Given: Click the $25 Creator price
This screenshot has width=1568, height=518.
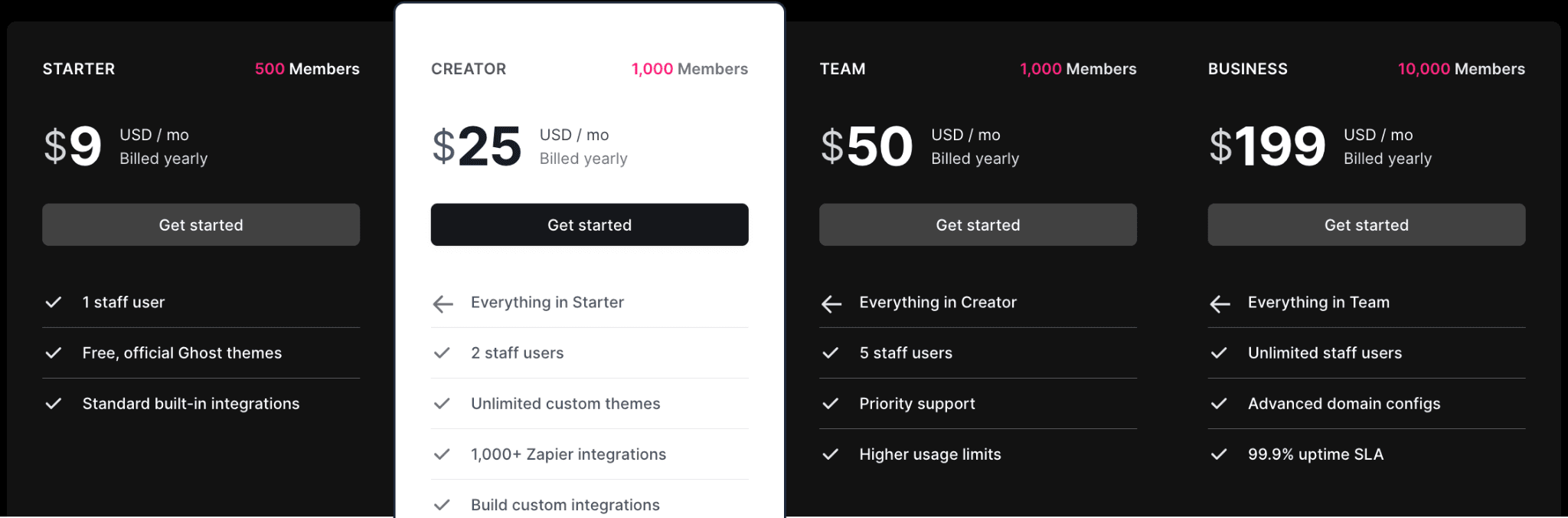Looking at the screenshot, I should coord(476,146).
